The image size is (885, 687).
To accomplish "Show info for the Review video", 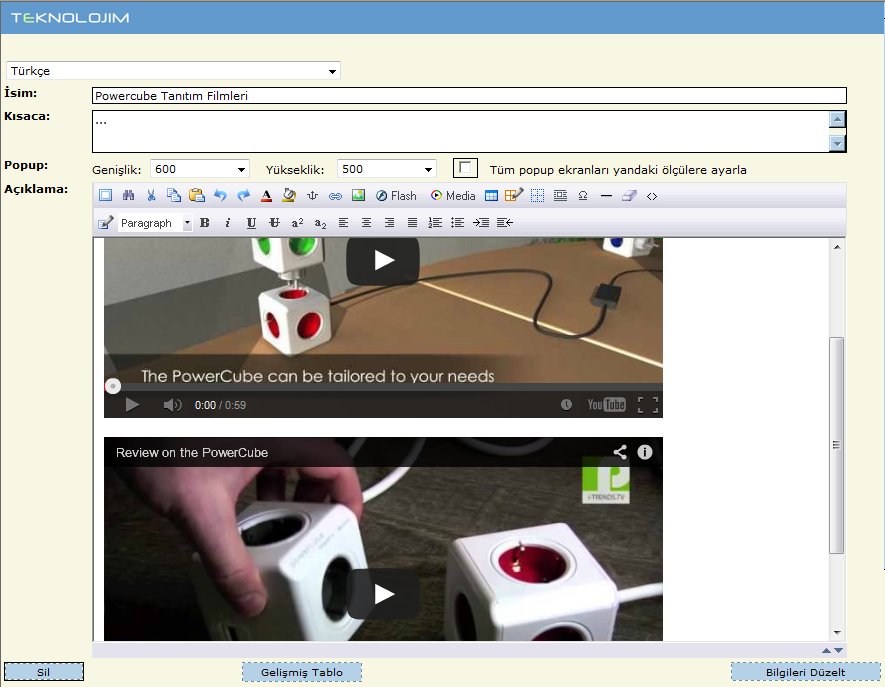I will (x=645, y=452).
